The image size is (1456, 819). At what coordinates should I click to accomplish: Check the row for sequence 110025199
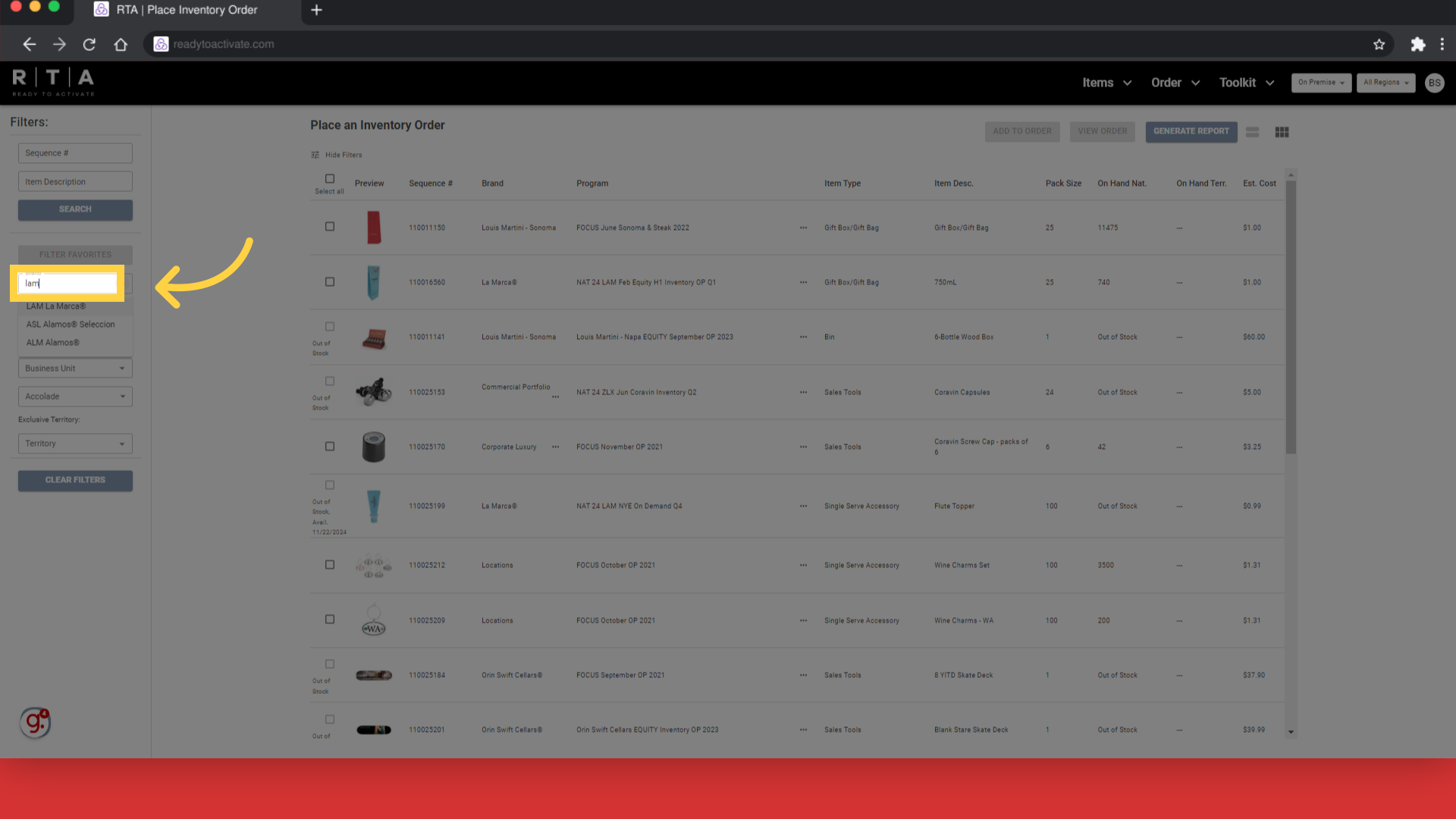[x=330, y=485]
